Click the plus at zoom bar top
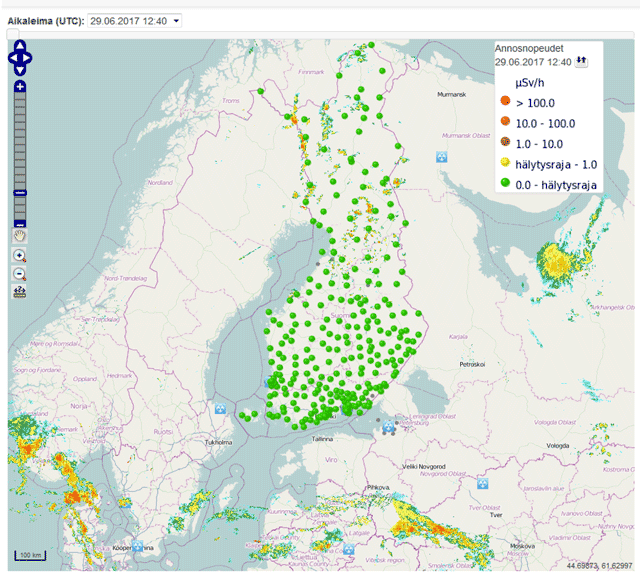 (20, 87)
